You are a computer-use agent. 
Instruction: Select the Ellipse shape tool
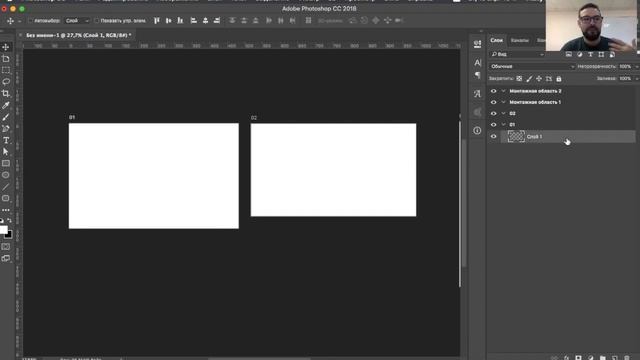click(6, 175)
